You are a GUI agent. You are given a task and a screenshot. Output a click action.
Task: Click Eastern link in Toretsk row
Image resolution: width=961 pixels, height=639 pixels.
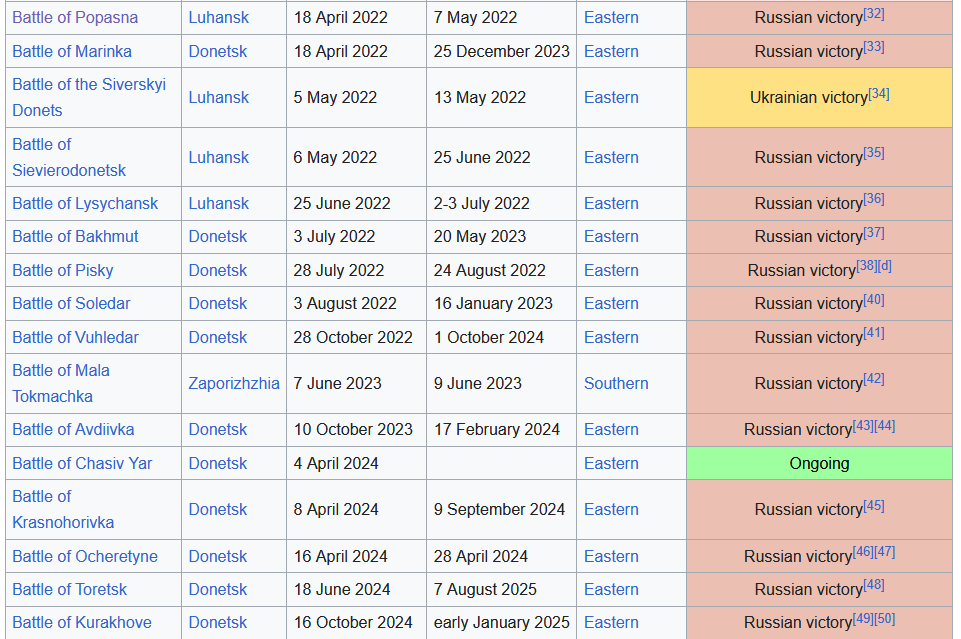tap(611, 589)
